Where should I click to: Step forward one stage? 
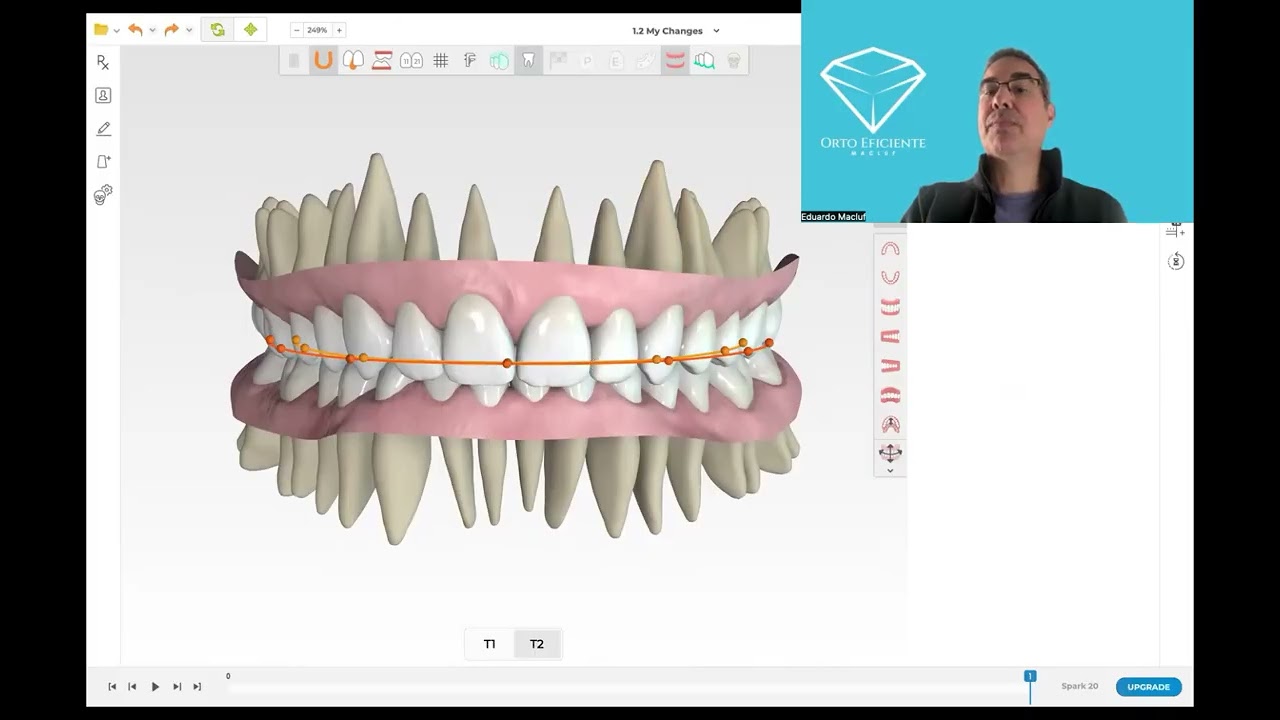tap(177, 686)
